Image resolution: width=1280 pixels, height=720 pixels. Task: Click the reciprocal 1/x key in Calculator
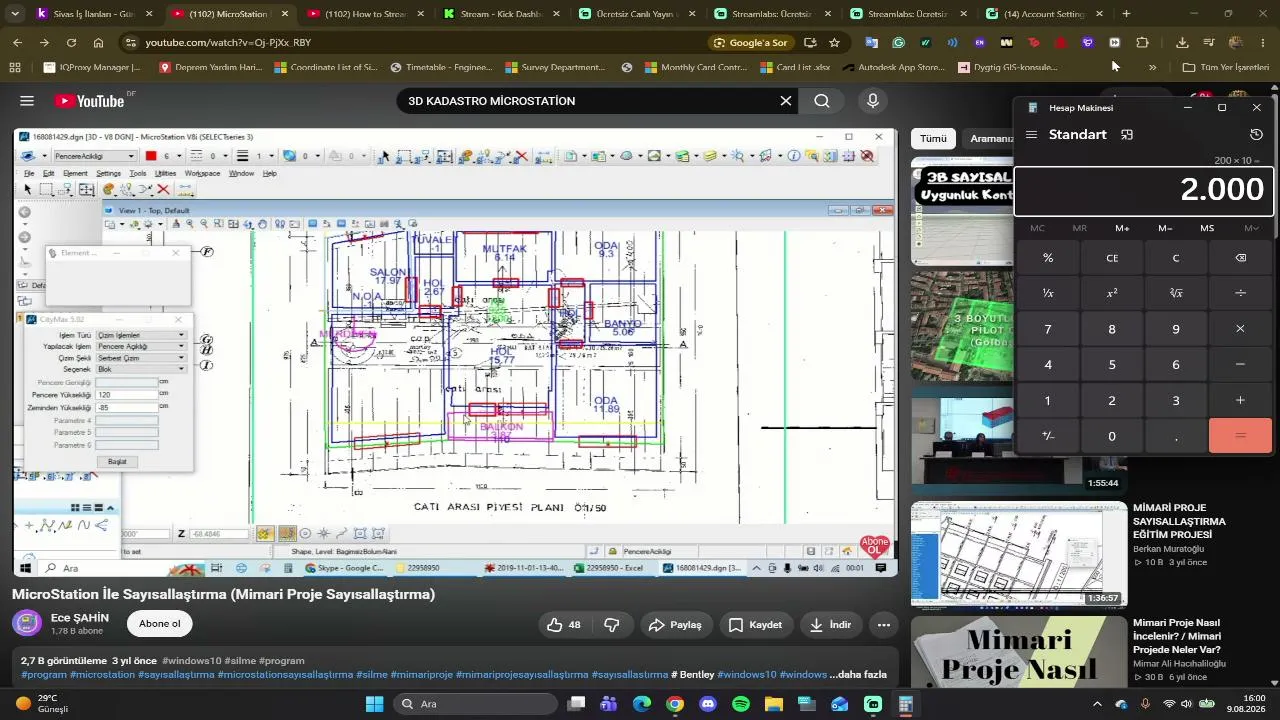tap(1048, 293)
